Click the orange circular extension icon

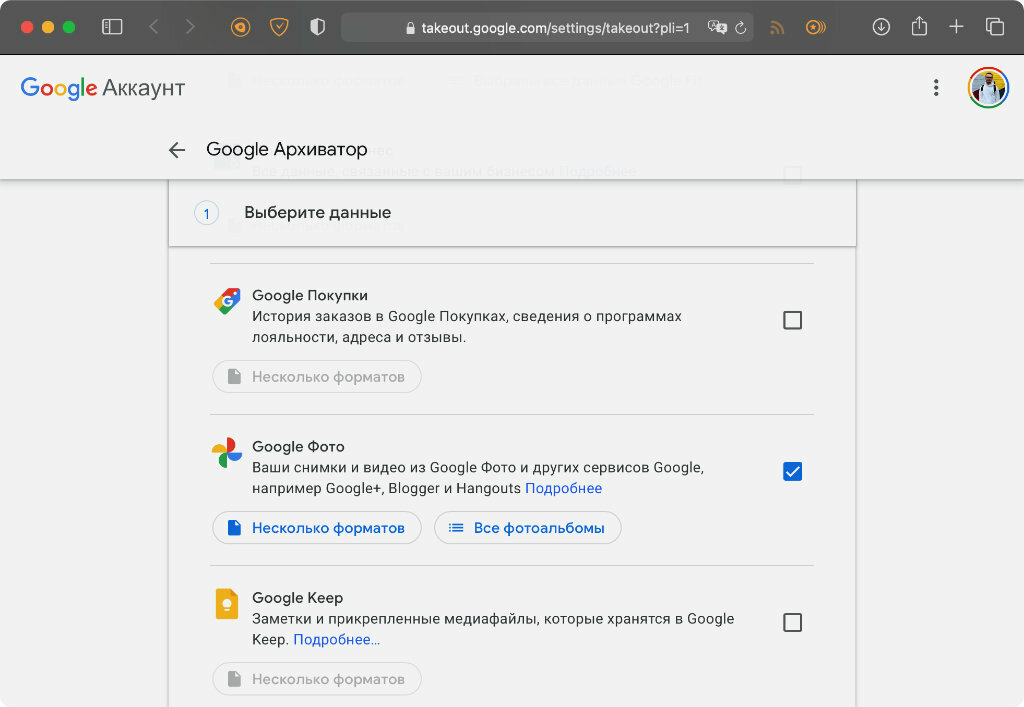(240, 27)
